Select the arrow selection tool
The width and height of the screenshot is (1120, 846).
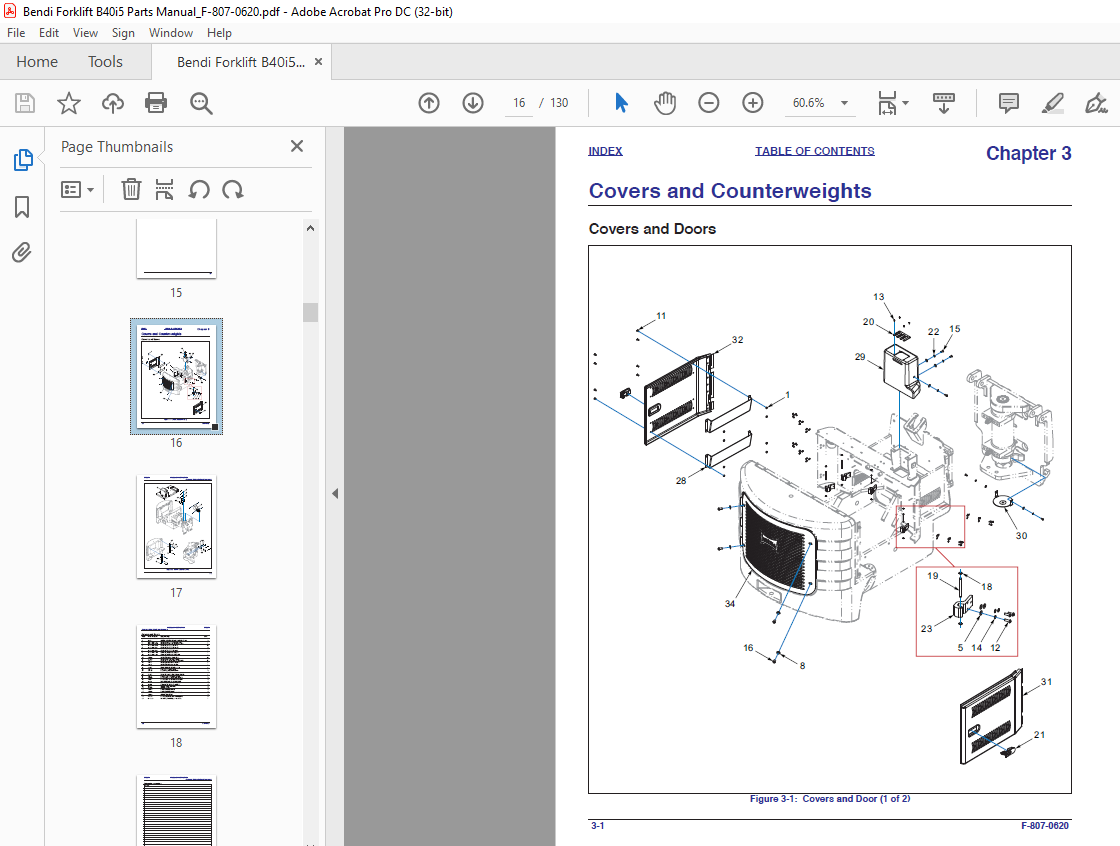point(621,103)
